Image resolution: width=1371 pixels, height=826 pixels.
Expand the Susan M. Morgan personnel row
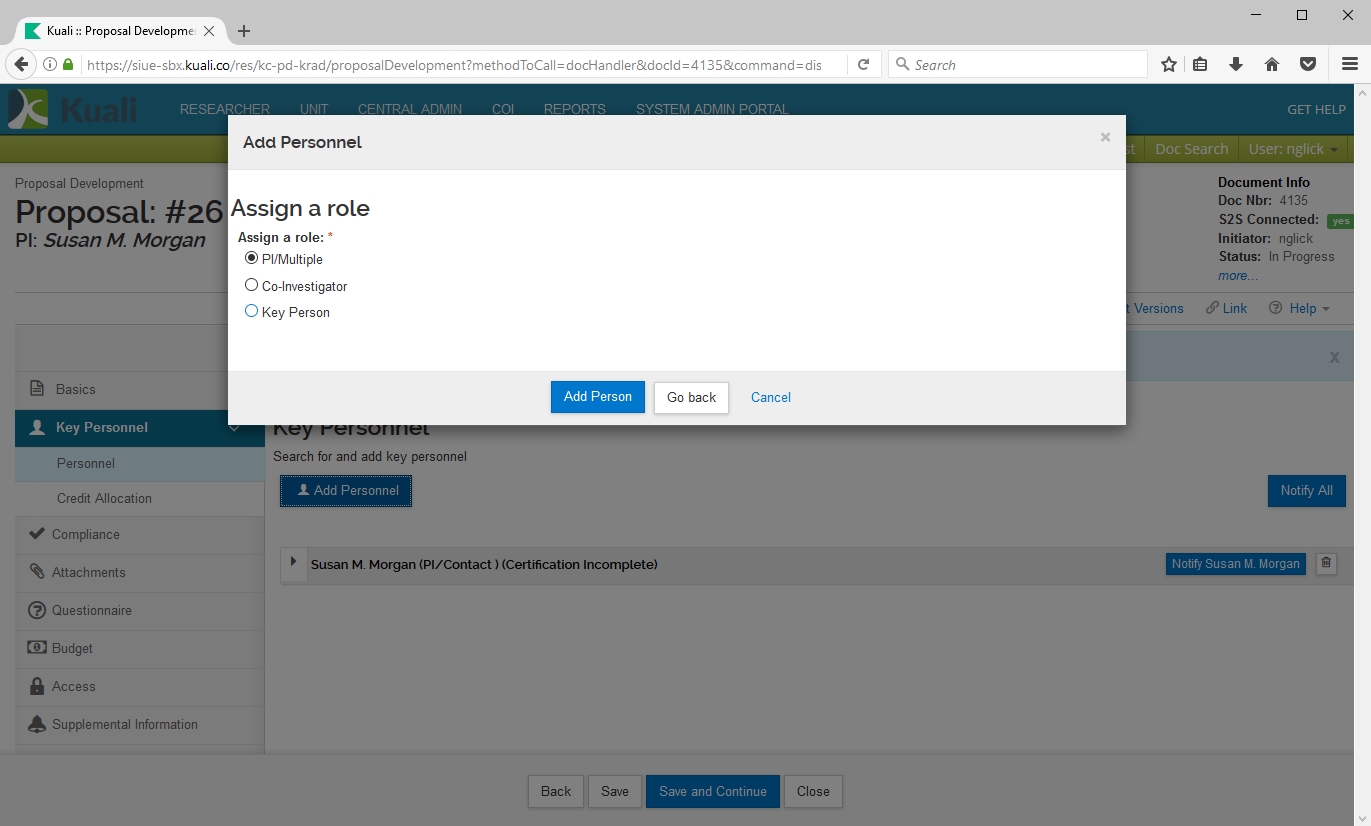[293, 562]
